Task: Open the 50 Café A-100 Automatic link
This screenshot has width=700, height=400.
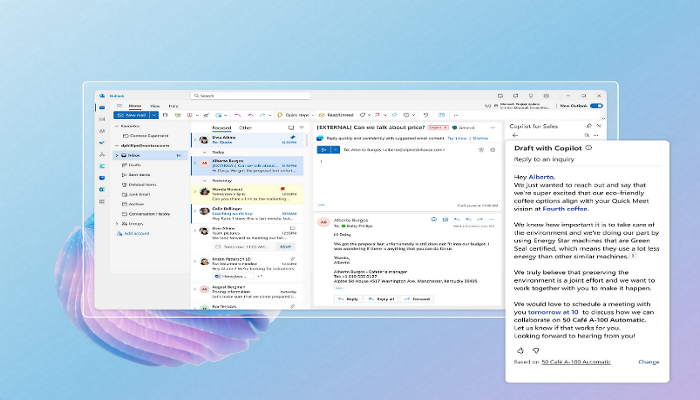Action: 576,362
